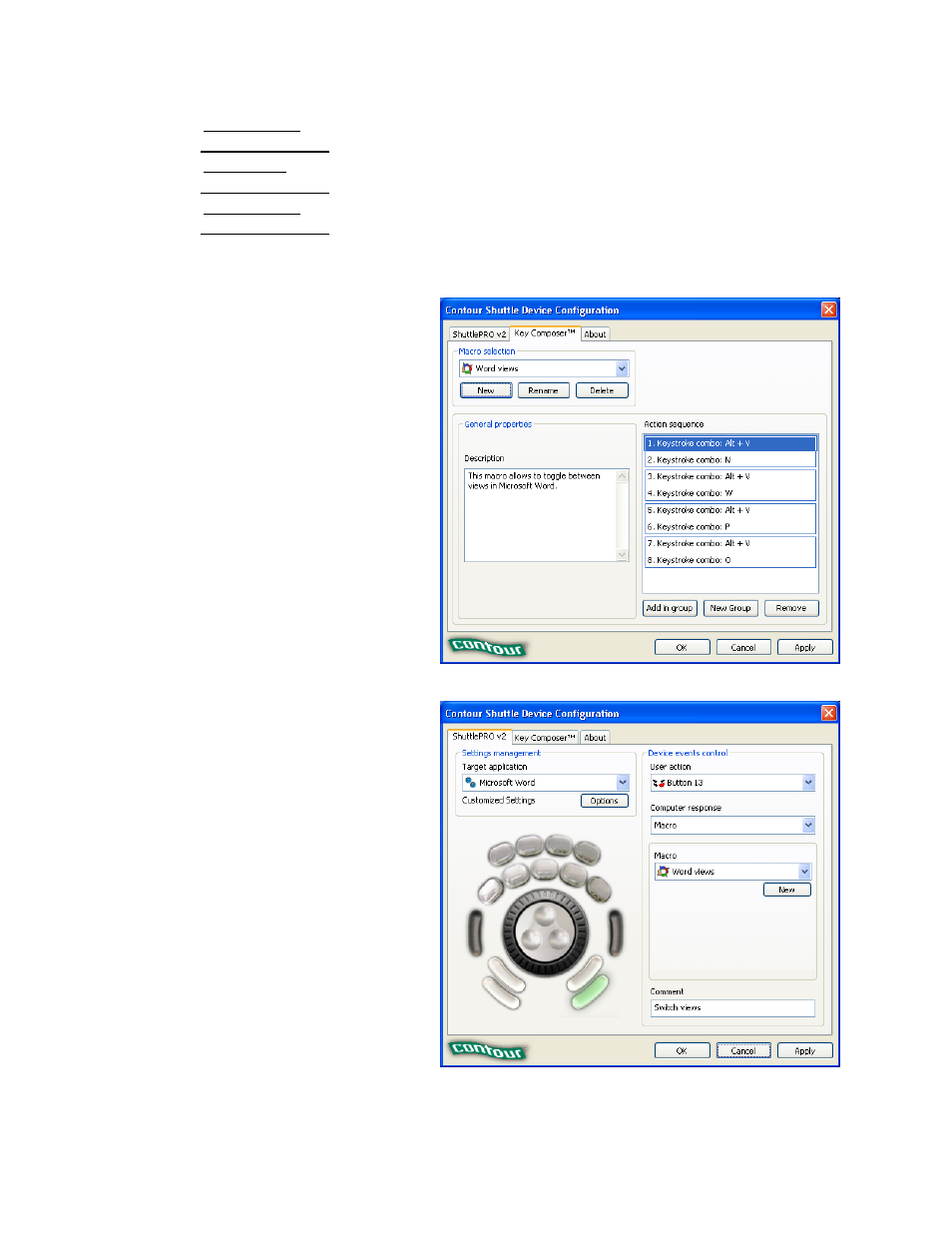The width and height of the screenshot is (952, 1233).
Task: Open the Target application dropdown arrow
Action: pos(623,783)
